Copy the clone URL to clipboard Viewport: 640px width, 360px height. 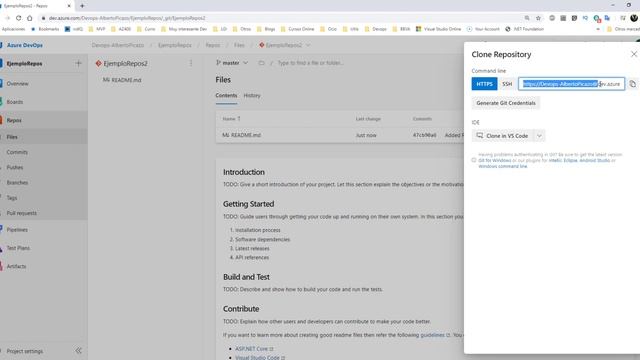[632, 84]
